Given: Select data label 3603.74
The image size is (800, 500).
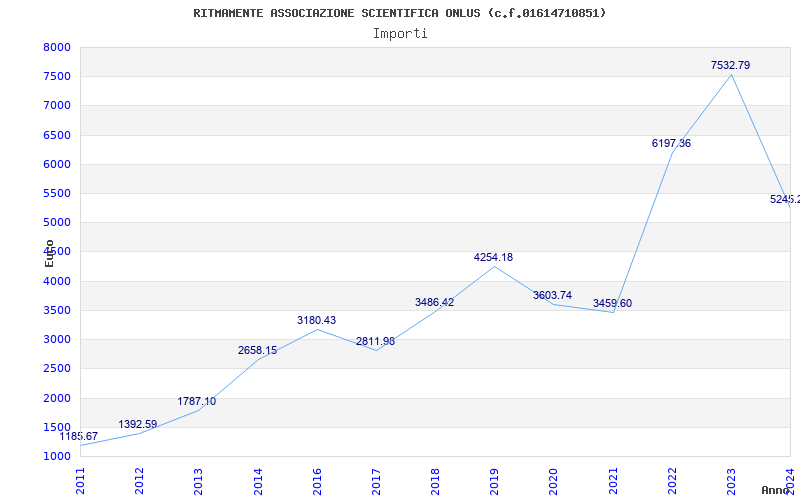Looking at the screenshot, I should (x=553, y=295).
